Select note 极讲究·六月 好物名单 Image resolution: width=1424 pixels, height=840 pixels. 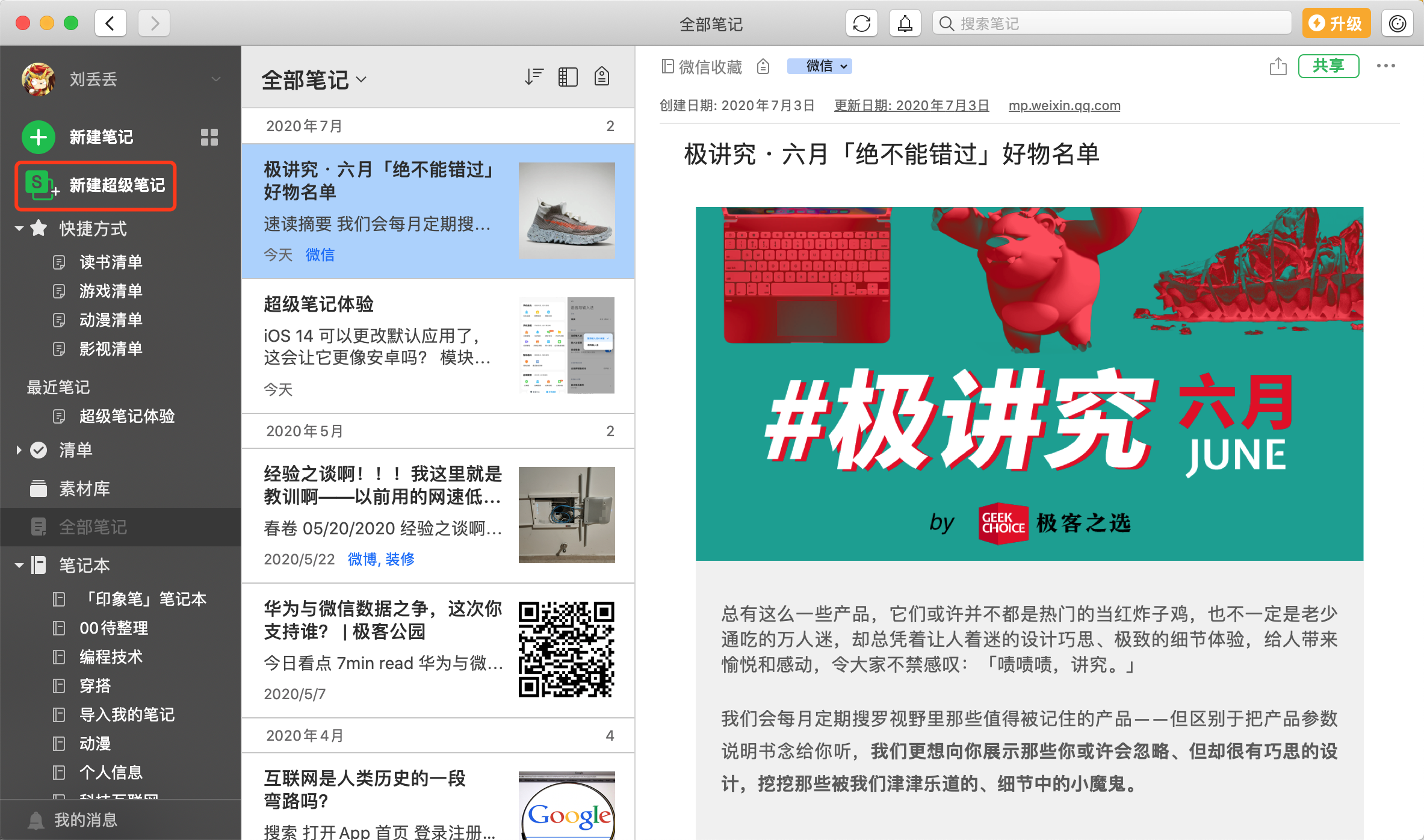click(438, 211)
